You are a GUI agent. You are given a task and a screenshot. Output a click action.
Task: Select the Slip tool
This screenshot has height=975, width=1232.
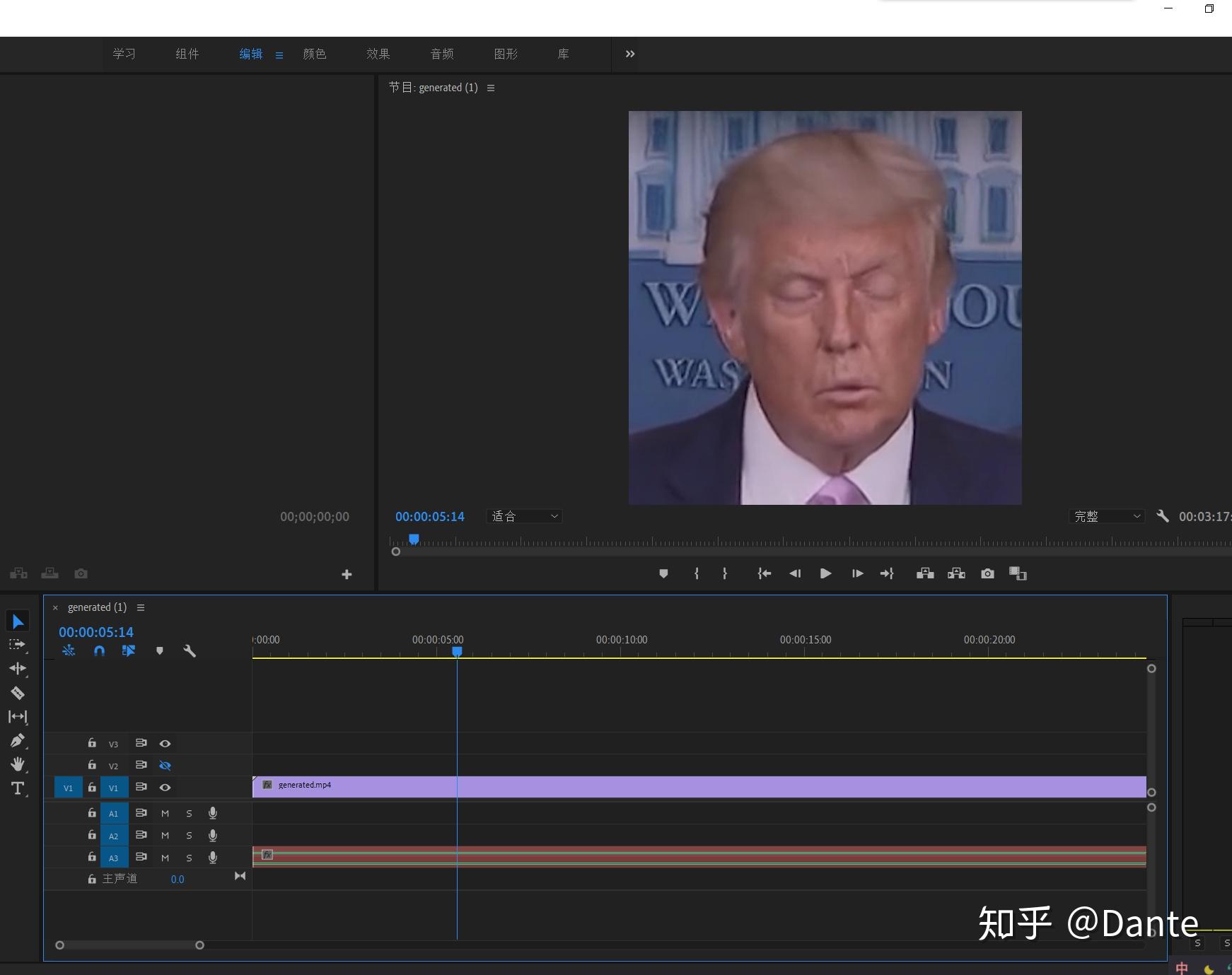(x=18, y=717)
